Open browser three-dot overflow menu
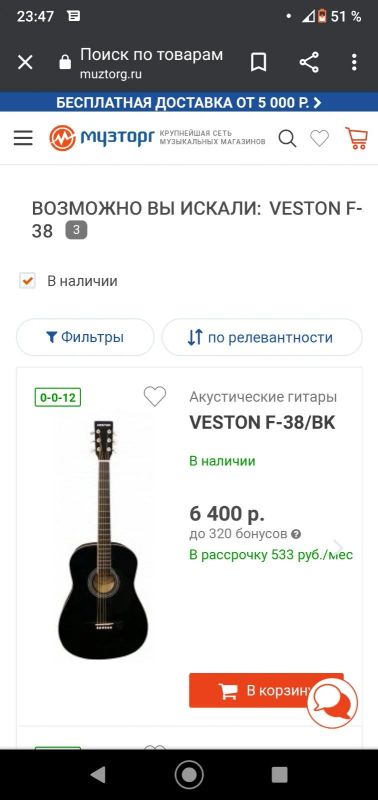Screen dimensions: 378x800 click(355, 63)
